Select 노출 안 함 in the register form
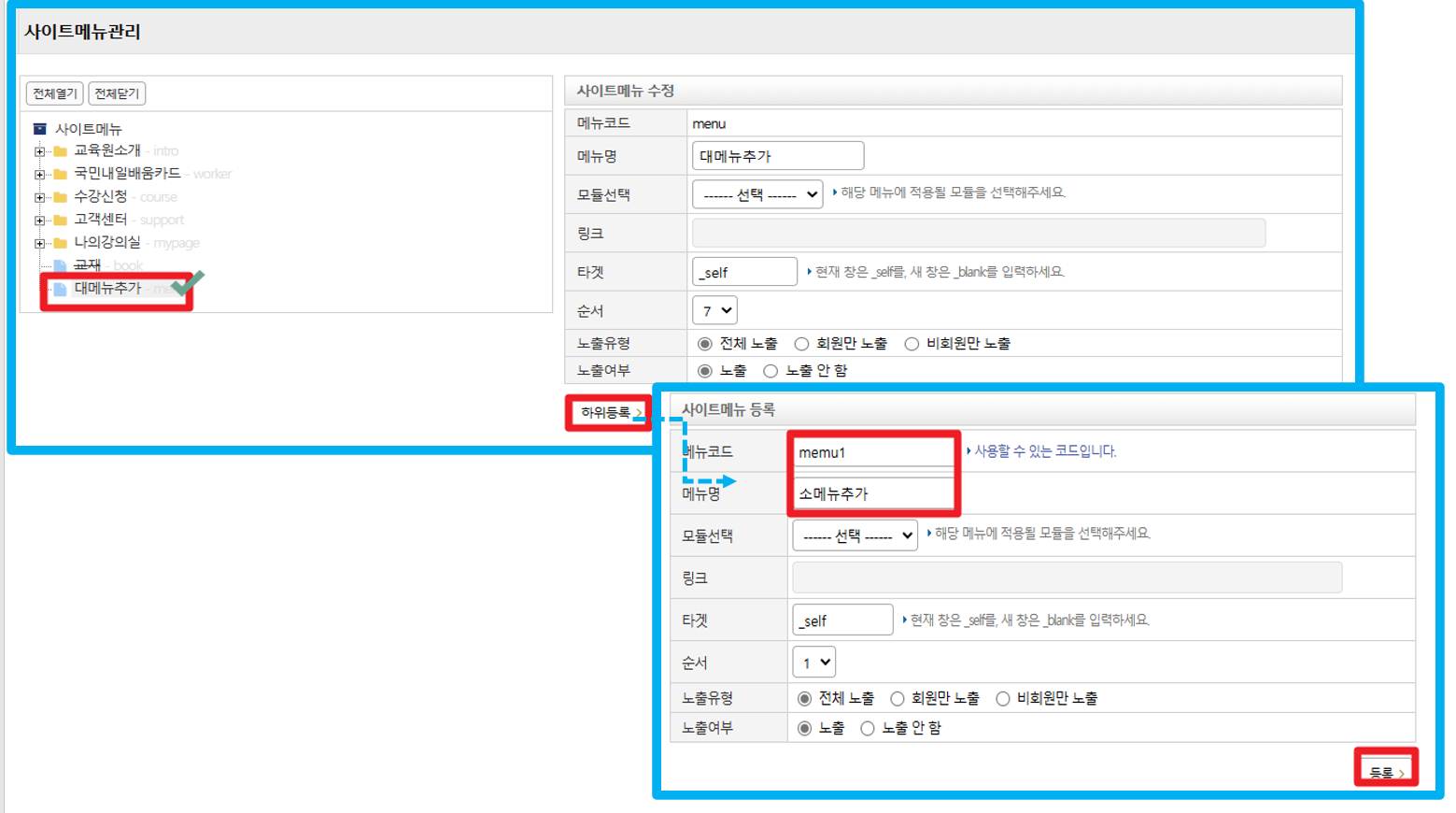The width and height of the screenshot is (1456, 813). point(868,728)
